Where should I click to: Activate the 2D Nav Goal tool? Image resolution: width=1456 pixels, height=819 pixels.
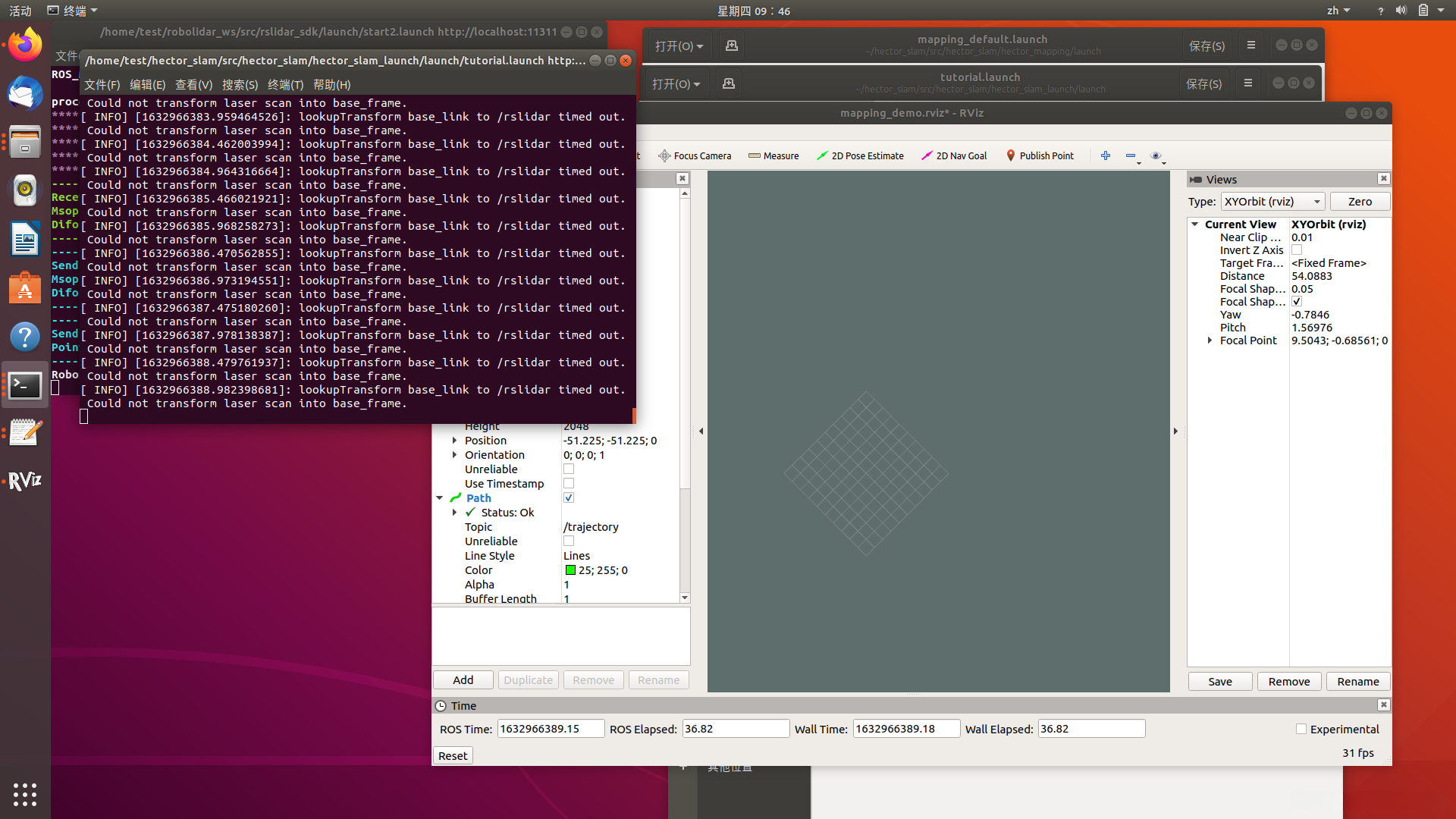coord(954,155)
